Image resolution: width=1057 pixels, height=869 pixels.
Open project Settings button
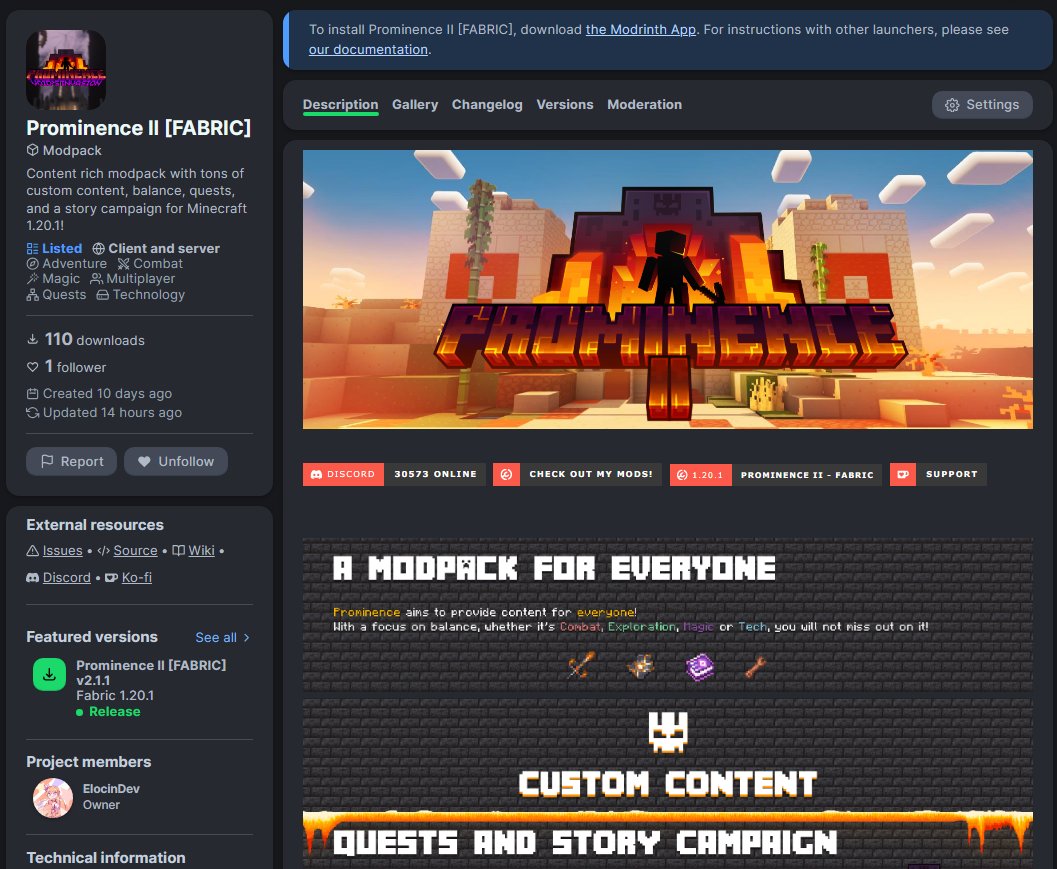[982, 104]
